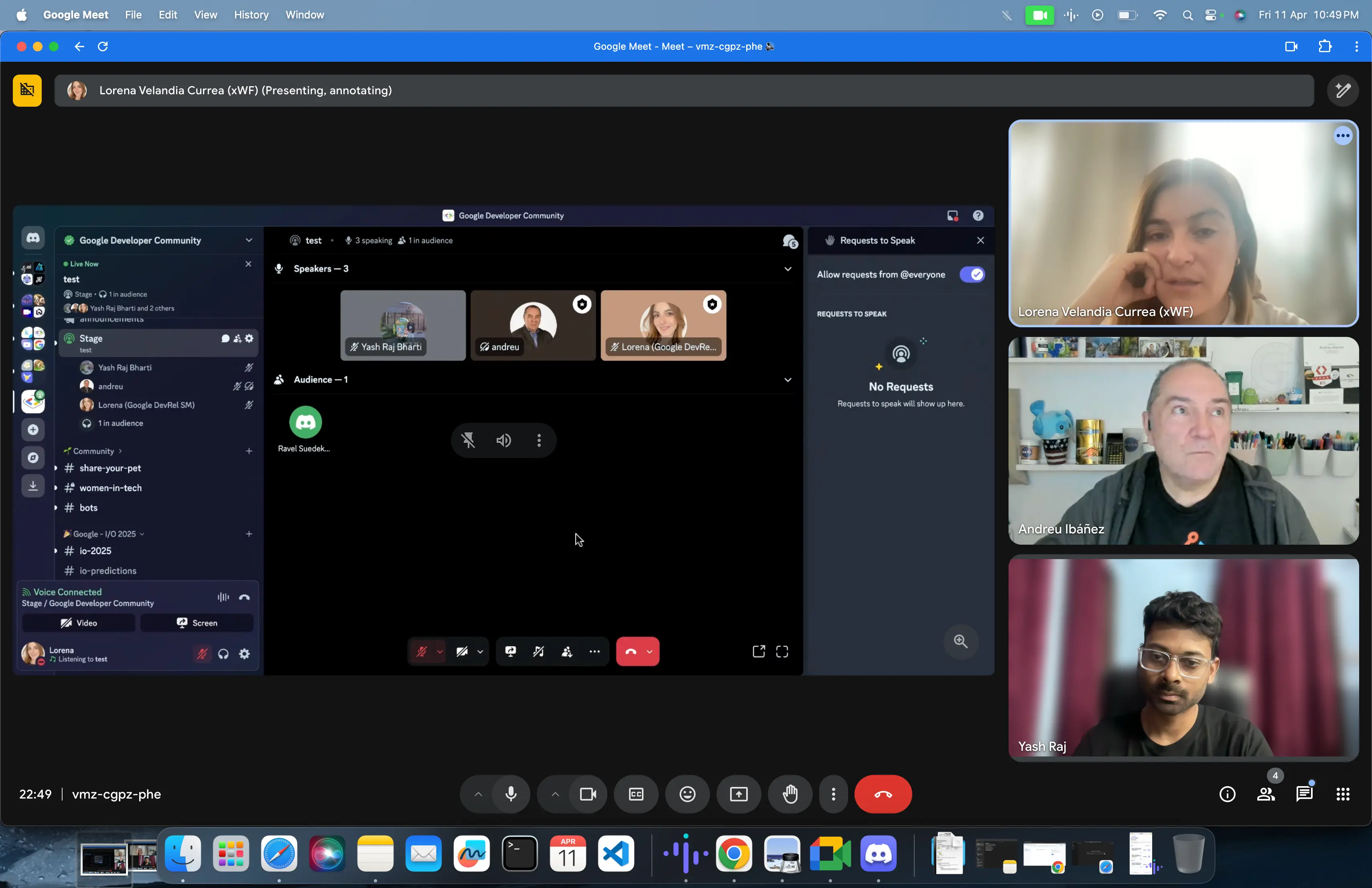The image size is (1372, 888).
Task: Select Yash Raj's video tile
Action: click(1183, 659)
